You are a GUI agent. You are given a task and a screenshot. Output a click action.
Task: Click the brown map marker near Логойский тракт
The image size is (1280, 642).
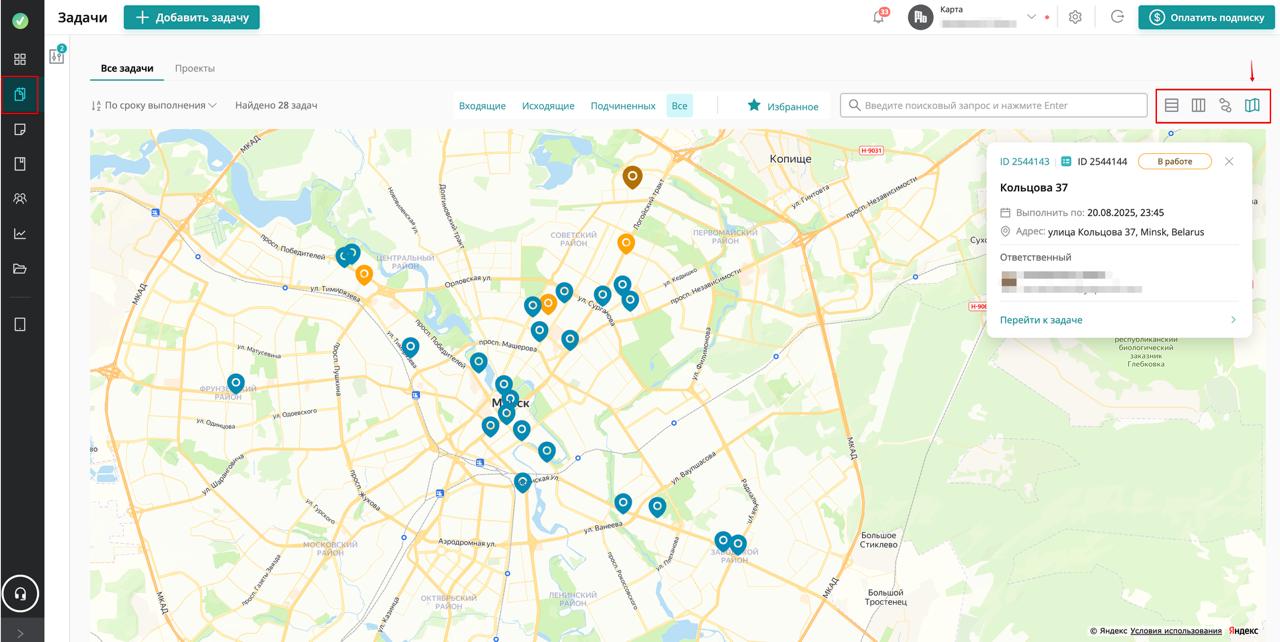tap(632, 177)
